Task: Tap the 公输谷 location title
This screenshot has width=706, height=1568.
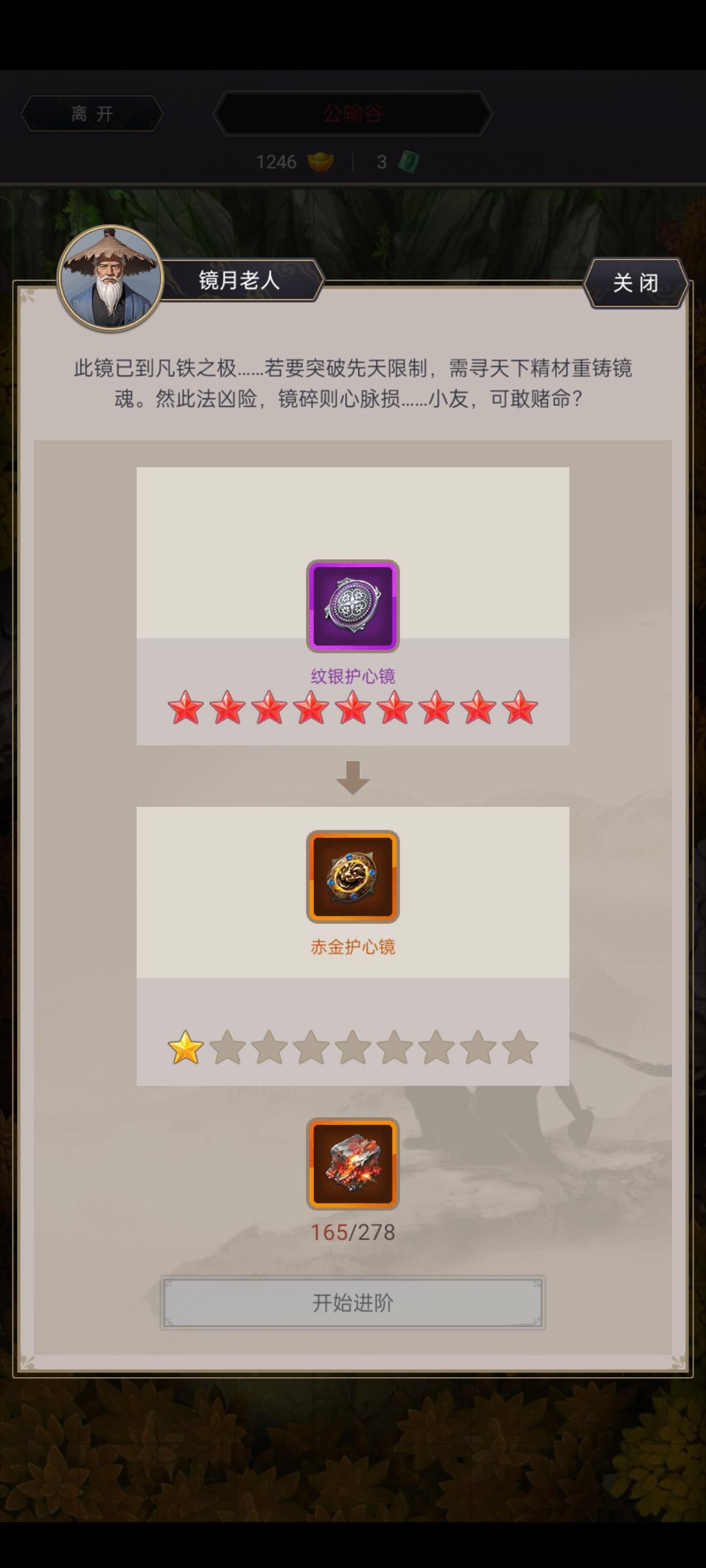Action: [x=353, y=114]
